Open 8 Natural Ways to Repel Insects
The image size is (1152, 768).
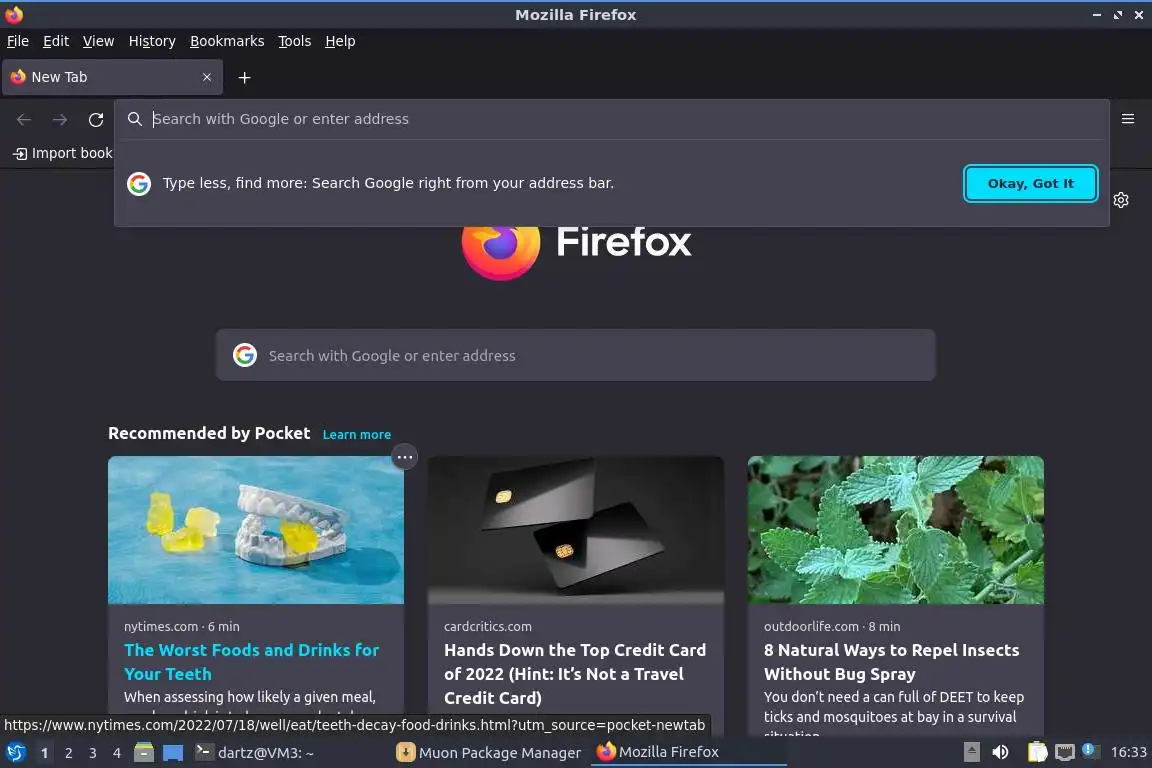(891, 662)
